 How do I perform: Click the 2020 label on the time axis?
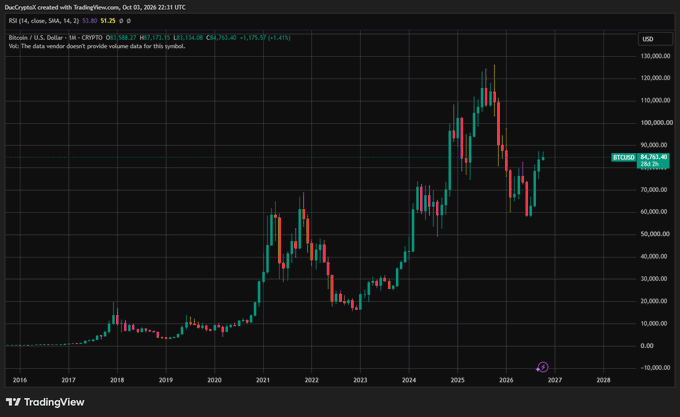(214, 380)
